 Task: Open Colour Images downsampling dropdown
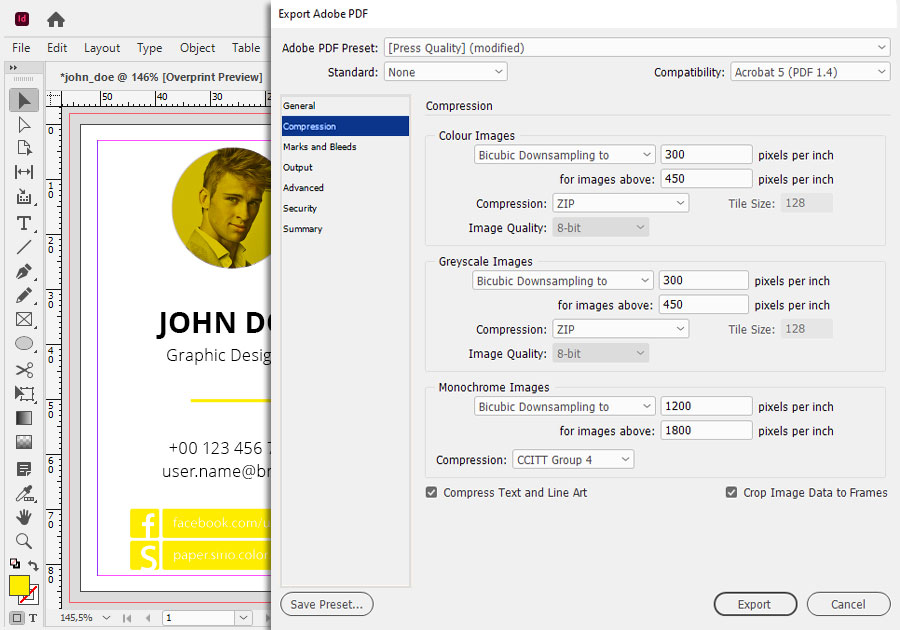click(x=564, y=155)
